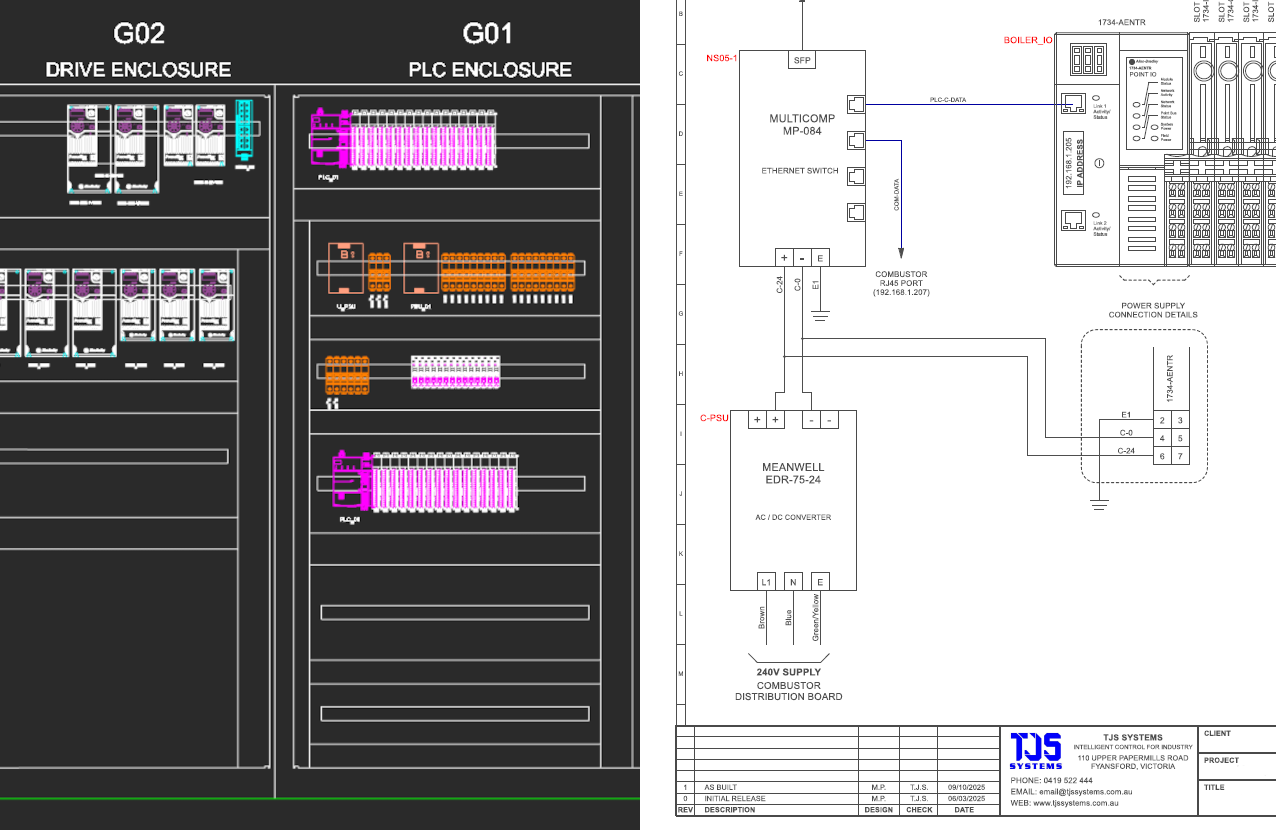This screenshot has height=830, width=1276.
Task: Select the cyan module in the G02 drive enclosure
Action: click(245, 131)
